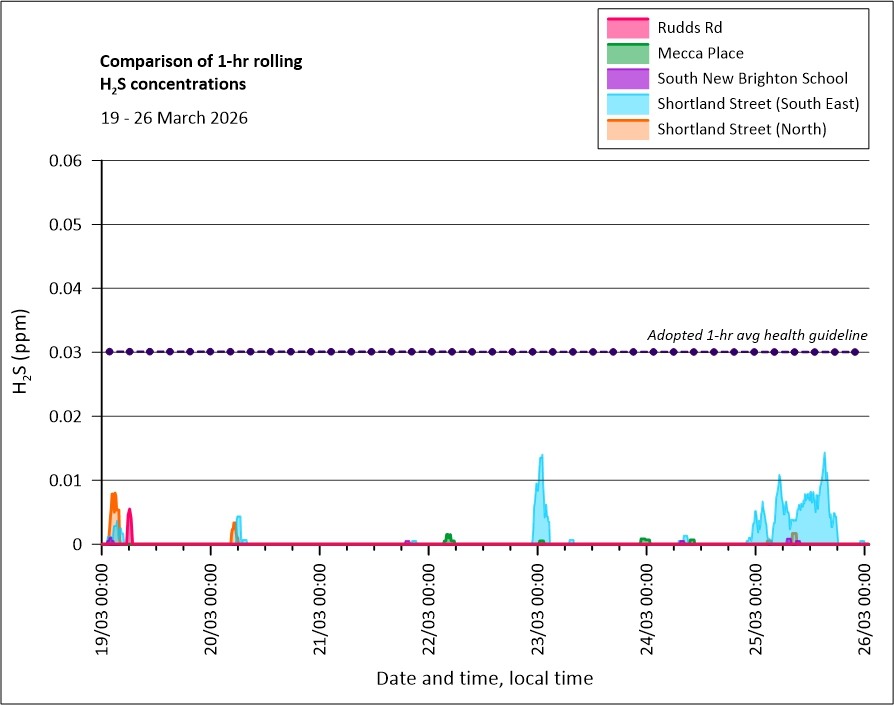Select the 'Rudds Rd' legend label
The image size is (894, 705).
[690, 27]
